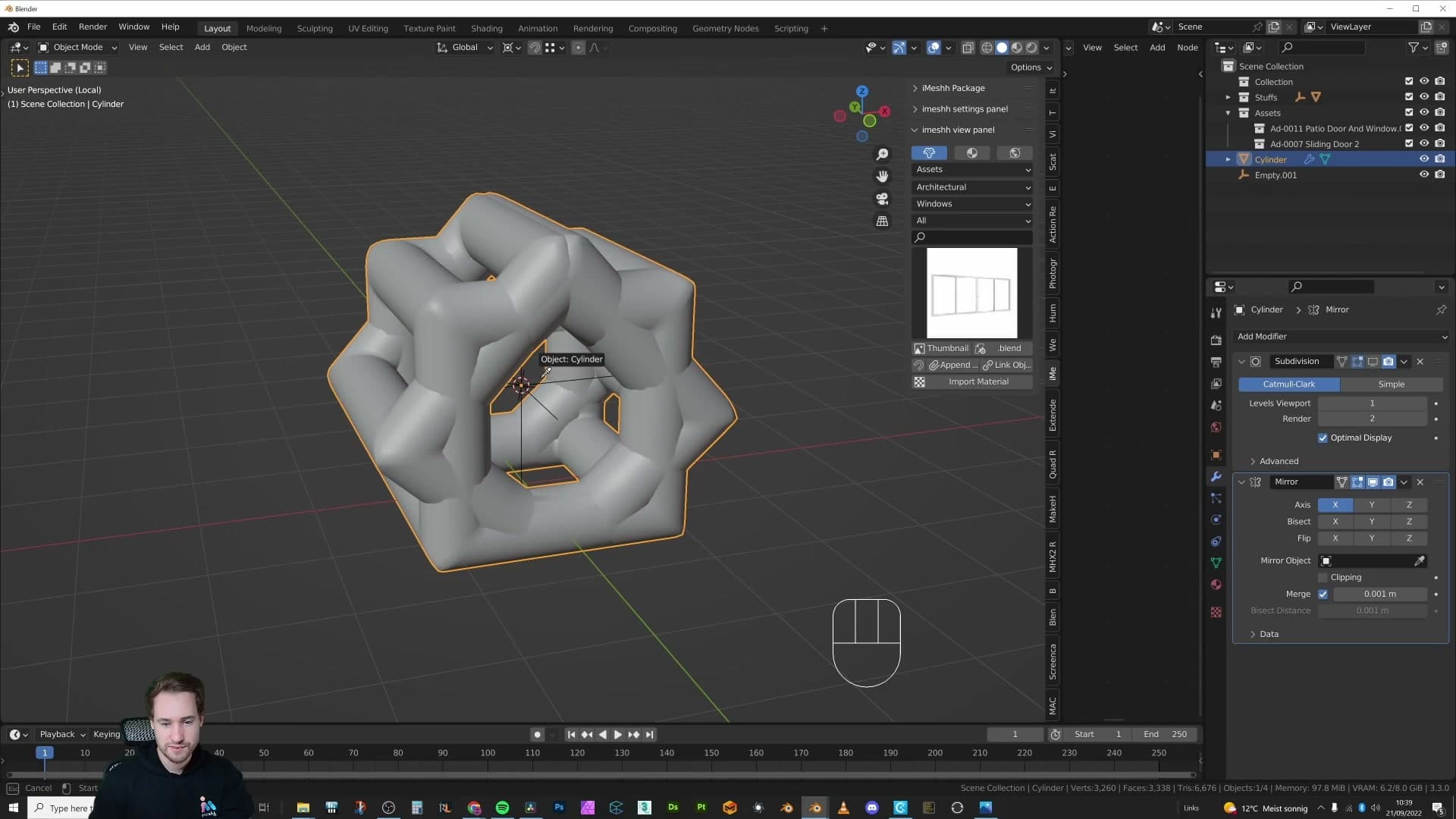Image resolution: width=1456 pixels, height=819 pixels.
Task: Toggle Stuffs collection visibility eye
Action: pyautogui.click(x=1424, y=97)
